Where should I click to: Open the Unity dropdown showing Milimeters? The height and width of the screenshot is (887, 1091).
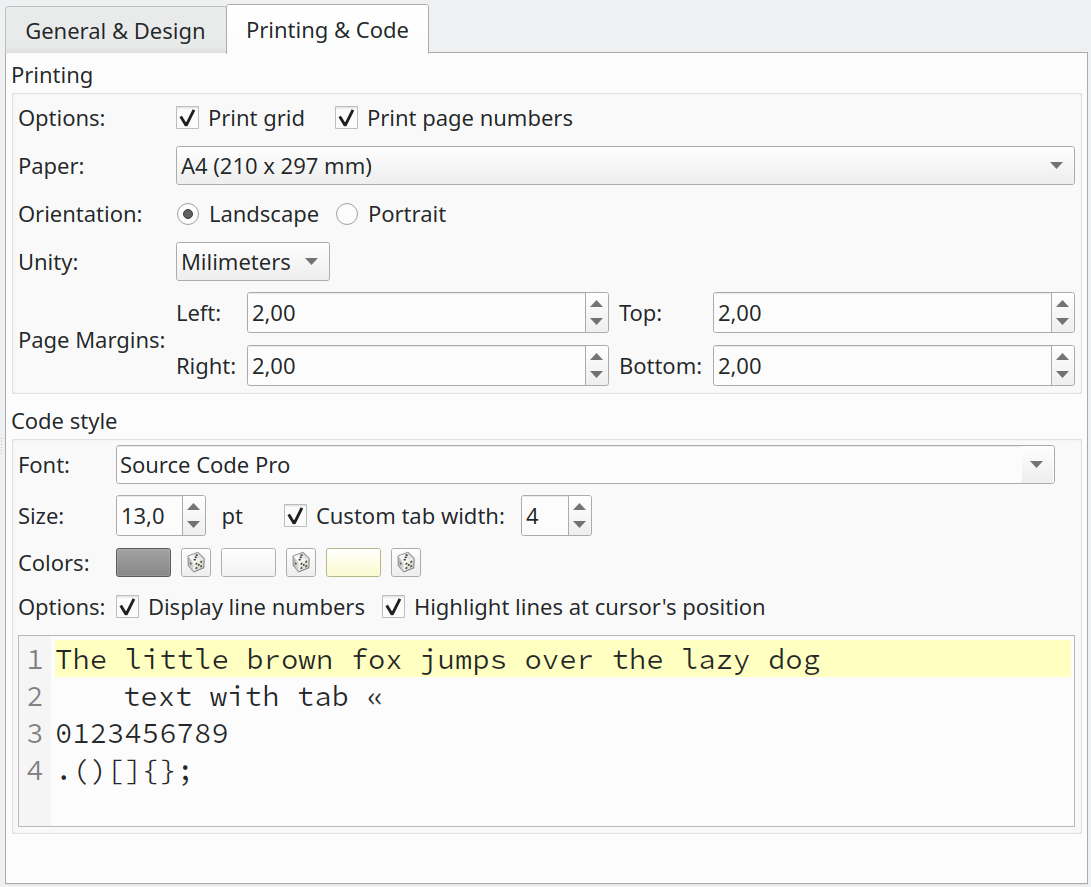tap(253, 262)
